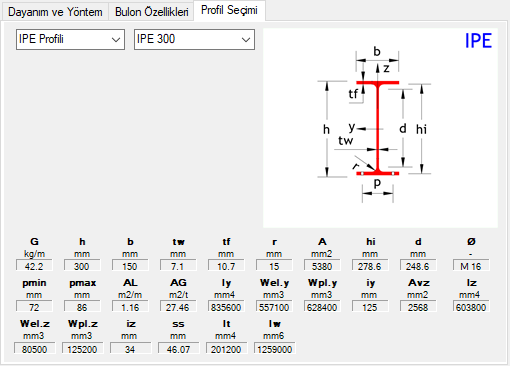Click the b width field 150
The height and width of the screenshot is (366, 510).
tap(130, 266)
